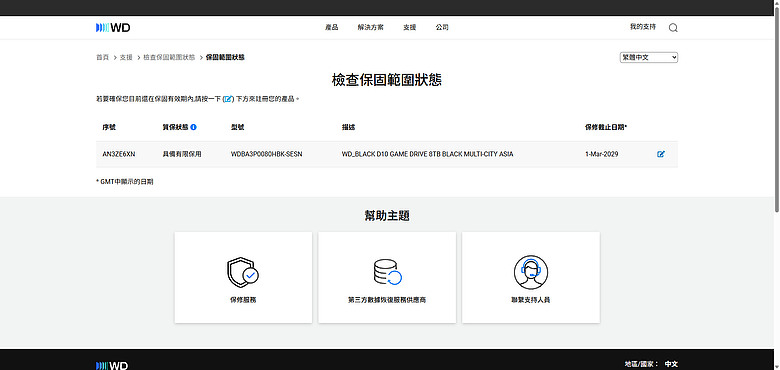This screenshot has height=370, width=780.
Task: Click the 保修截止日期 column header
Action: tap(606, 127)
